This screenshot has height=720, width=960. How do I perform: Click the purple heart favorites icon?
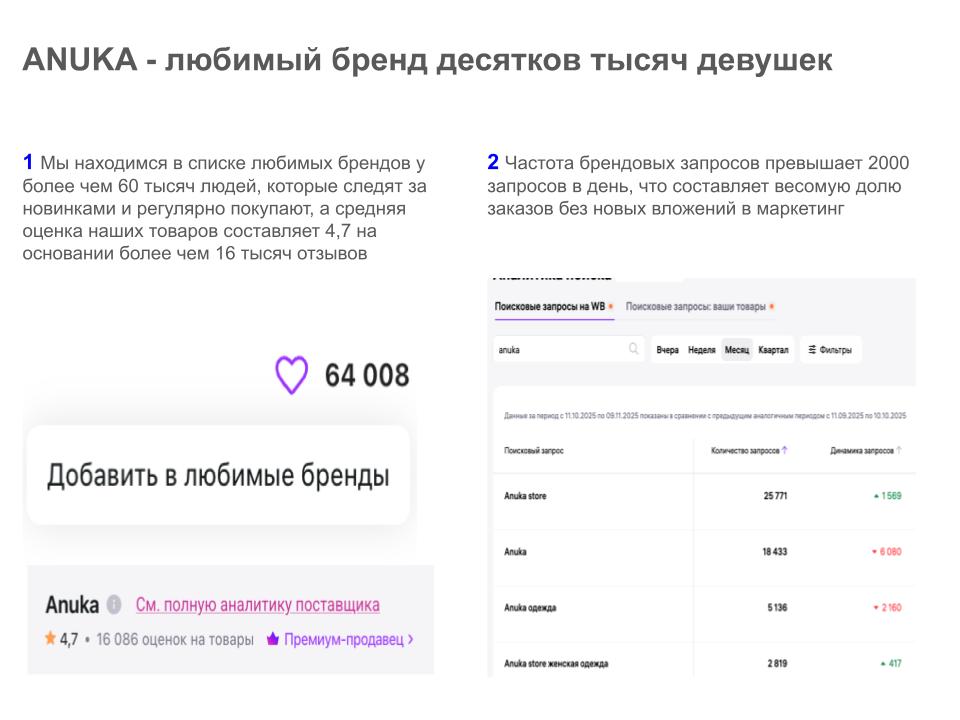tap(292, 376)
